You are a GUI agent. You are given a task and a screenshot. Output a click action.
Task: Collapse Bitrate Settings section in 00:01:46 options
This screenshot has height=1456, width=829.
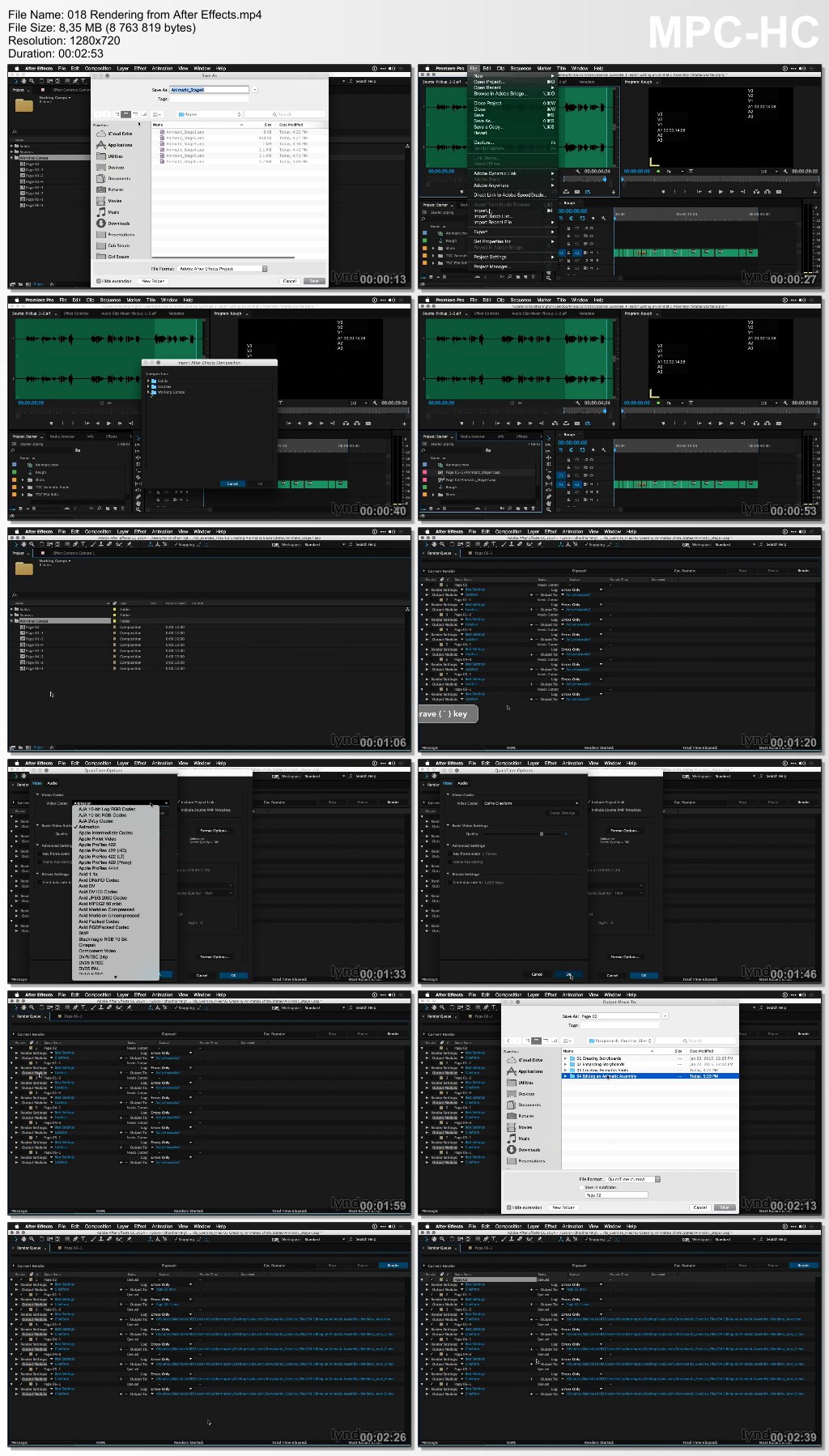click(448, 875)
